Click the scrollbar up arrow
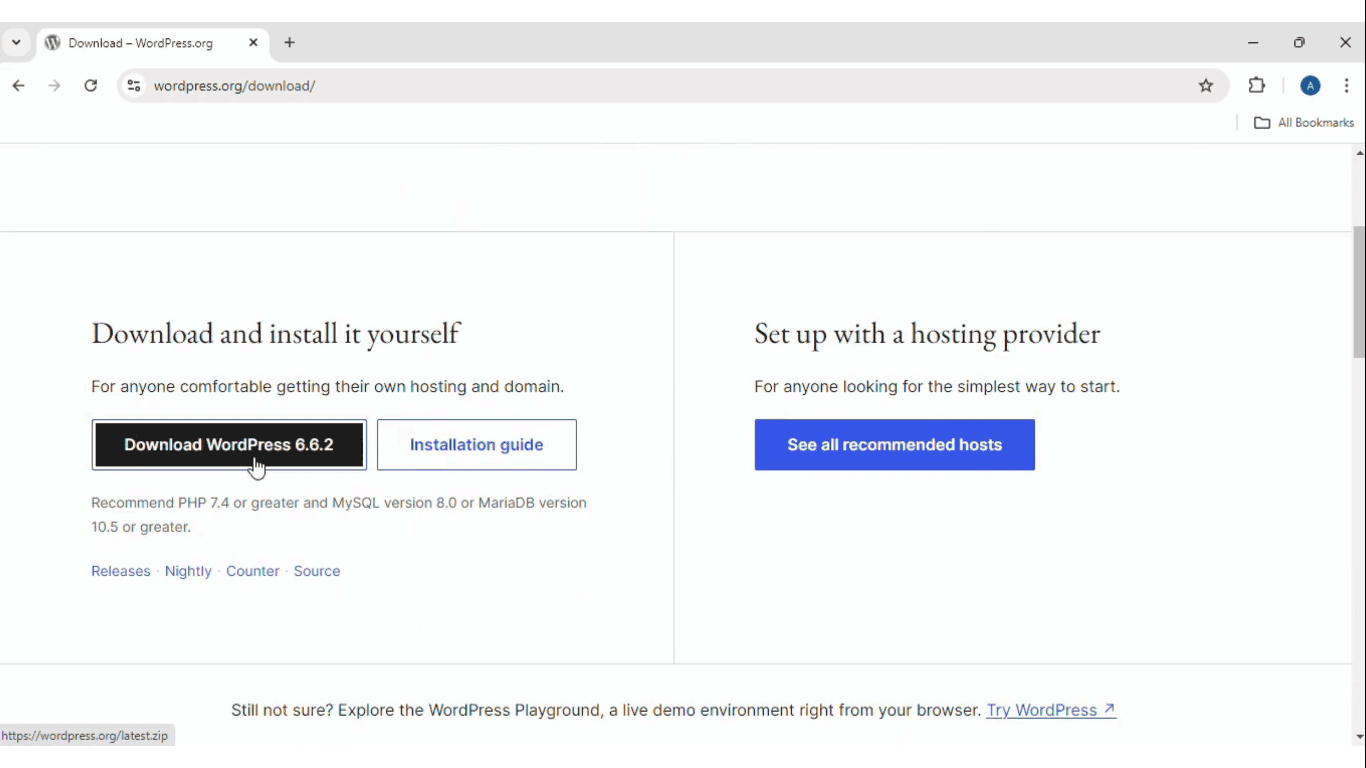The height and width of the screenshot is (768, 1366). 1359,153
